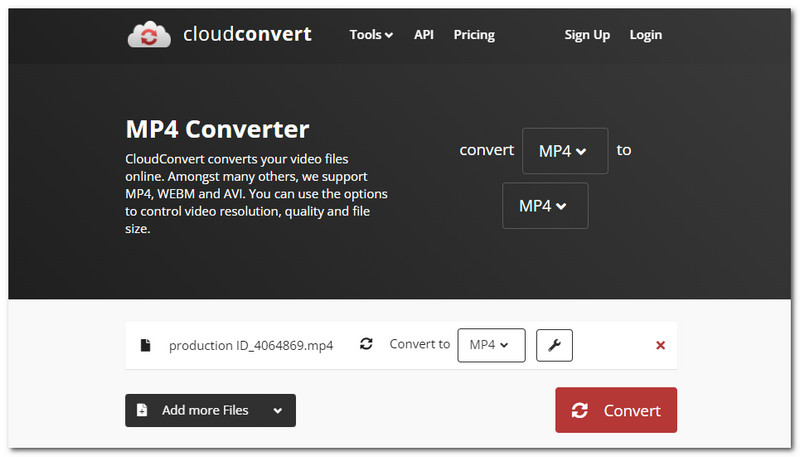Screen dimensions: 800x457
Task: Open the options wrench for the file
Action: [x=555, y=345]
